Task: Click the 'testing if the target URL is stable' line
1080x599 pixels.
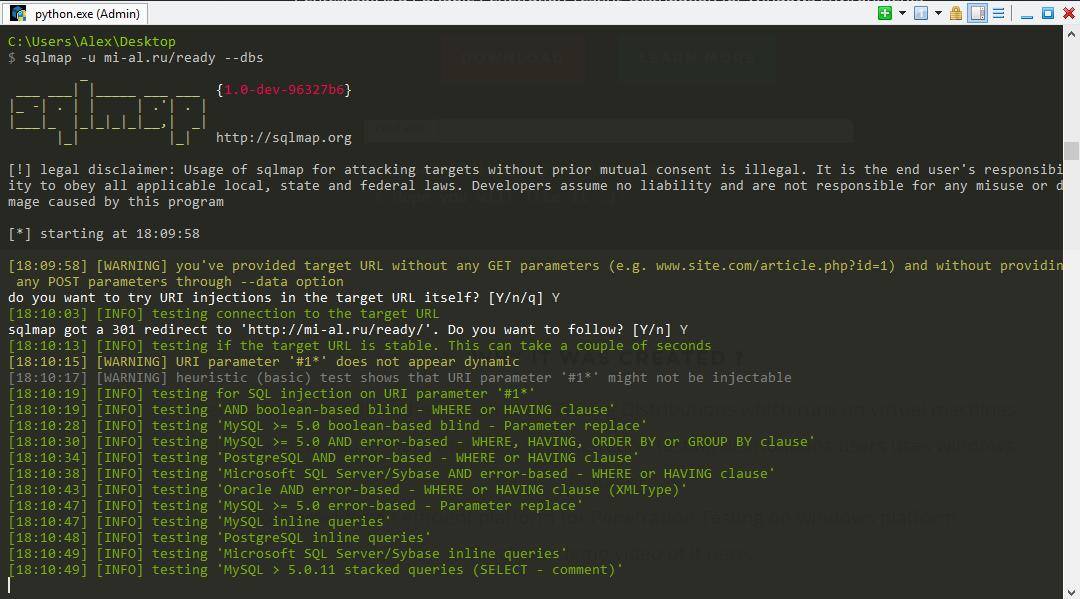Action: (360, 346)
